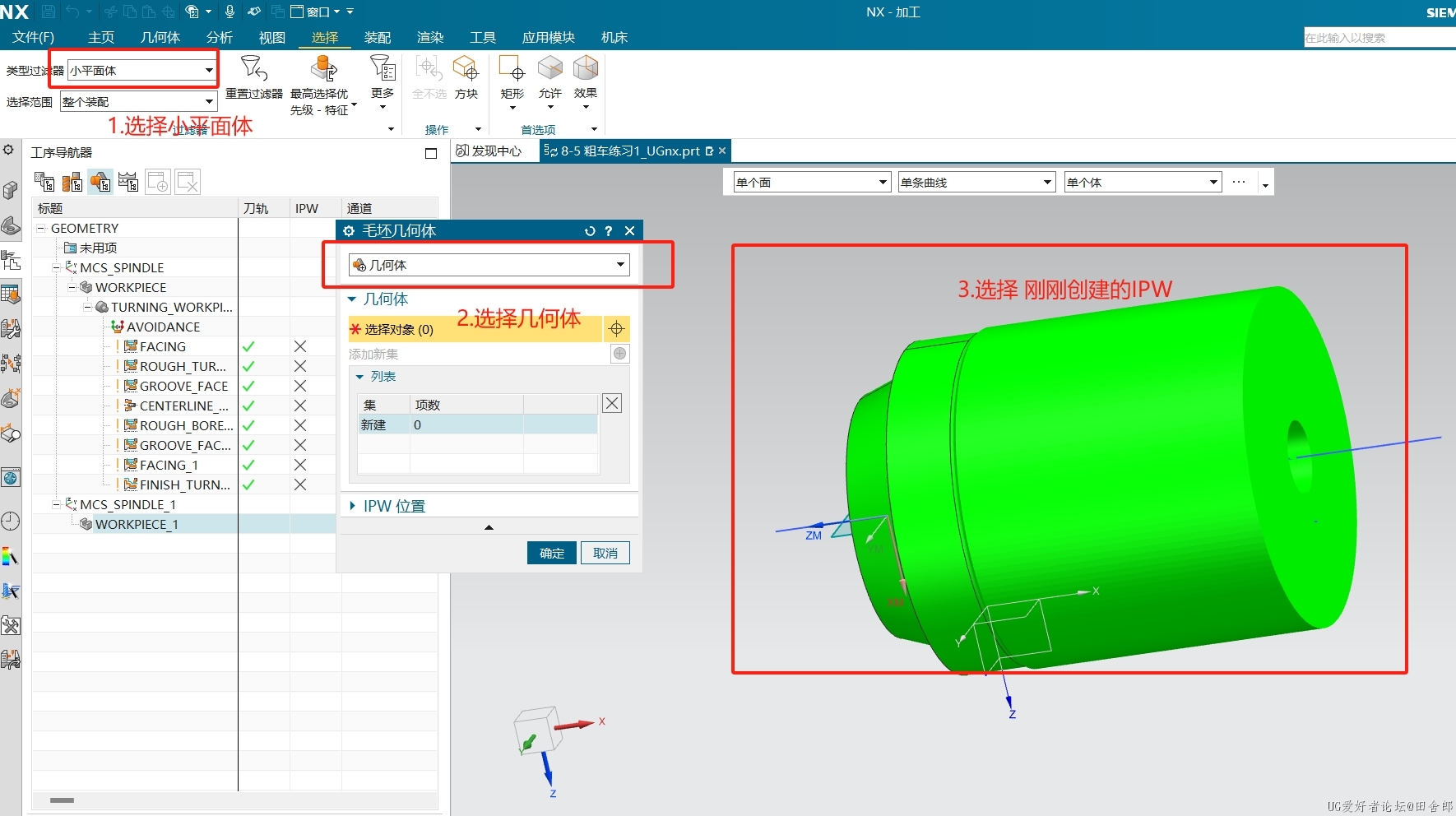Collapse the 列表 section
Viewport: 1456px width, 816px height.
click(359, 377)
